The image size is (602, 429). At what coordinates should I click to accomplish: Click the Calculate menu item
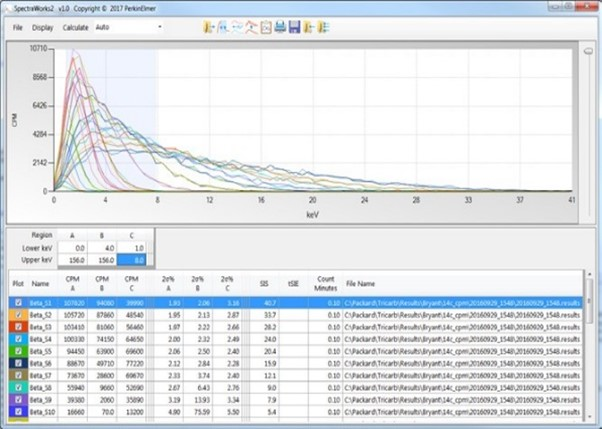(76, 28)
